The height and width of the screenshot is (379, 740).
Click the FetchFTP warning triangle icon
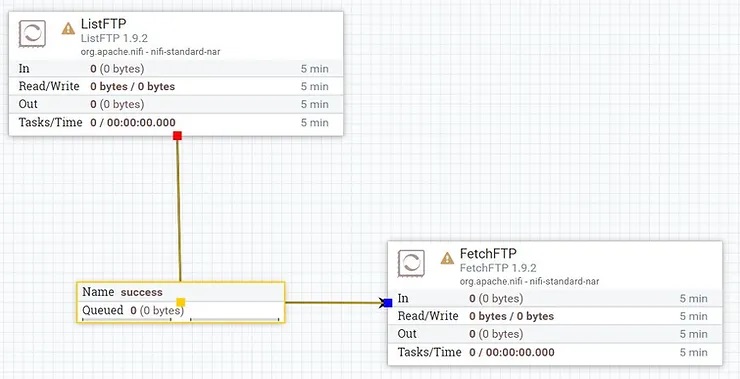(447, 258)
